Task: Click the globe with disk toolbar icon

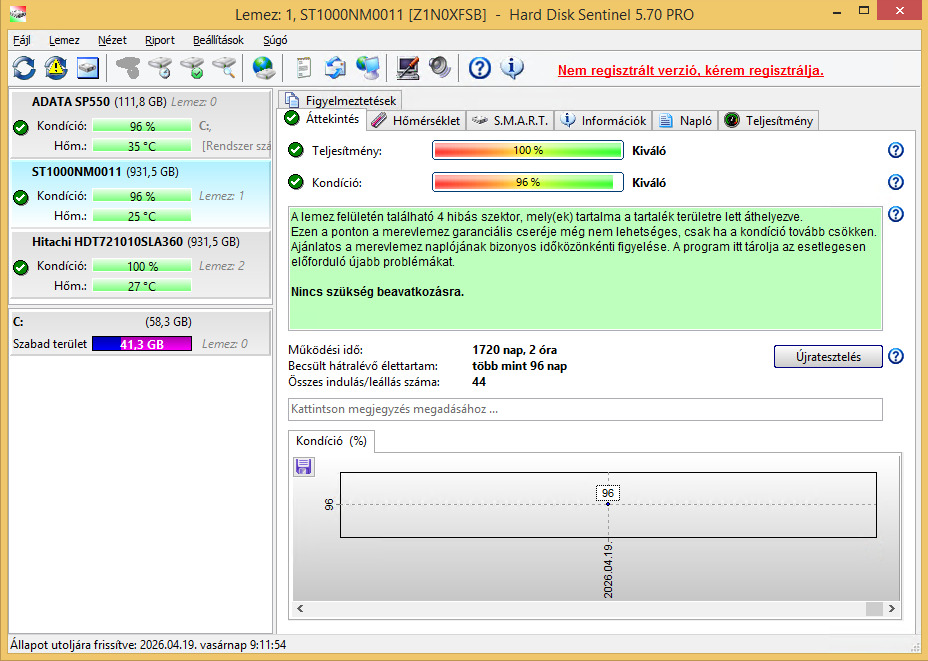Action: (263, 68)
